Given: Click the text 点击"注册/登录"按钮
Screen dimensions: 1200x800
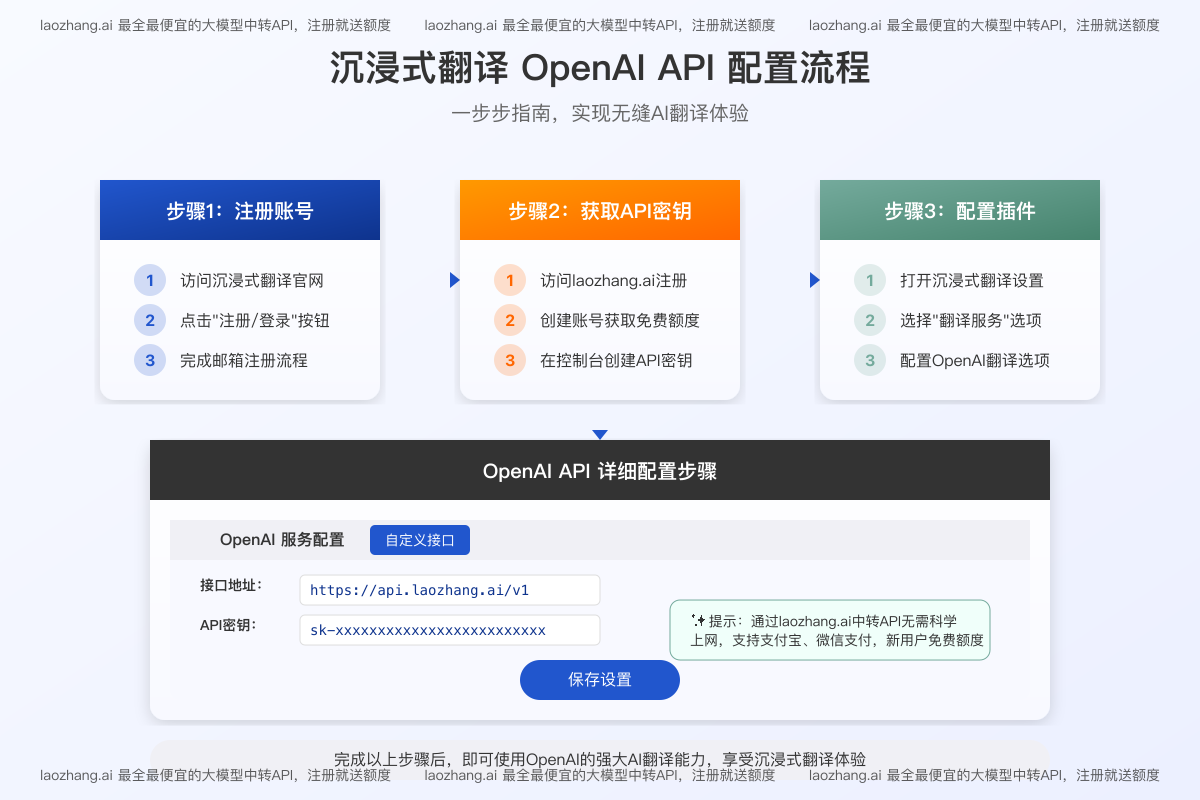Looking at the screenshot, I should coord(255,321).
